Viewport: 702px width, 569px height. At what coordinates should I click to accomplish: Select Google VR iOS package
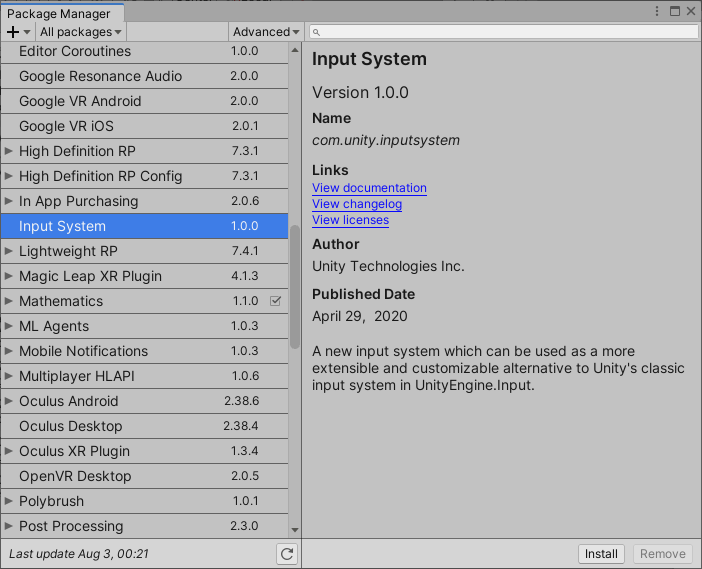pyautogui.click(x=145, y=126)
